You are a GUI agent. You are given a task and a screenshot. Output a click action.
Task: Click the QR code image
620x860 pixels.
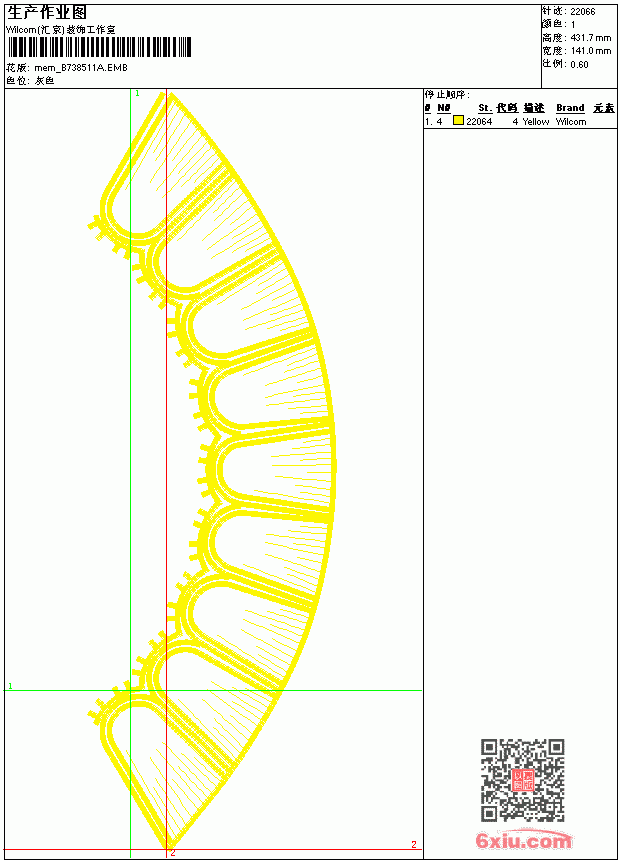click(x=522, y=780)
